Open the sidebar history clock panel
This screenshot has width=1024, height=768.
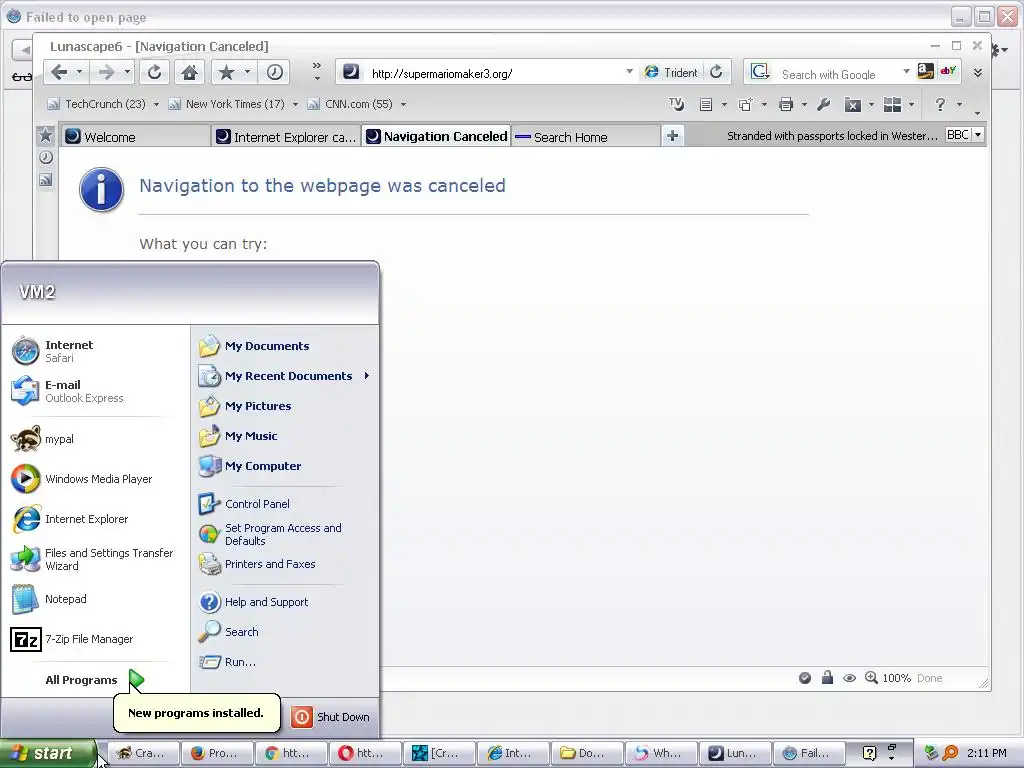[x=46, y=157]
